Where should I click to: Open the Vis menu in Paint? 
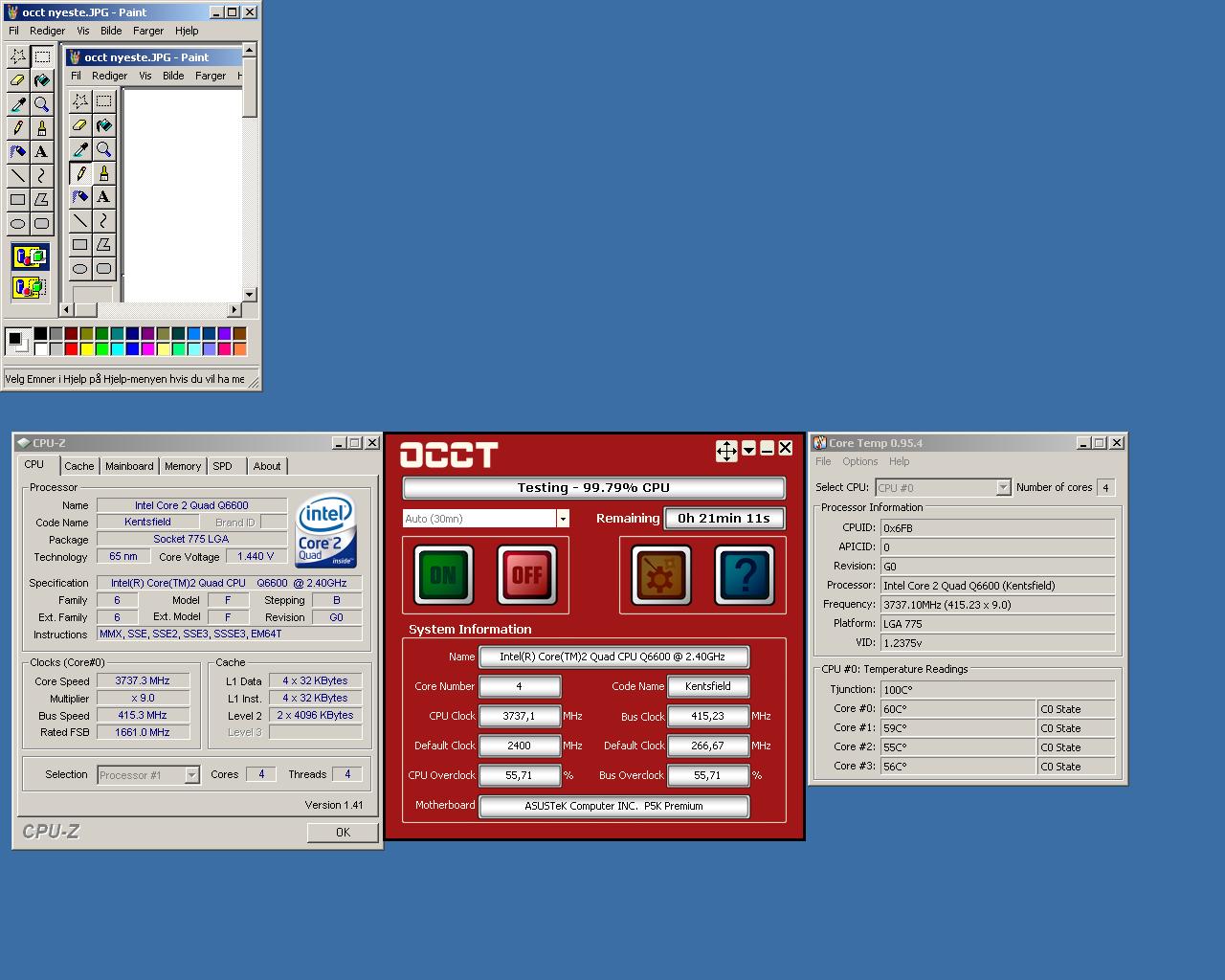coord(83,31)
